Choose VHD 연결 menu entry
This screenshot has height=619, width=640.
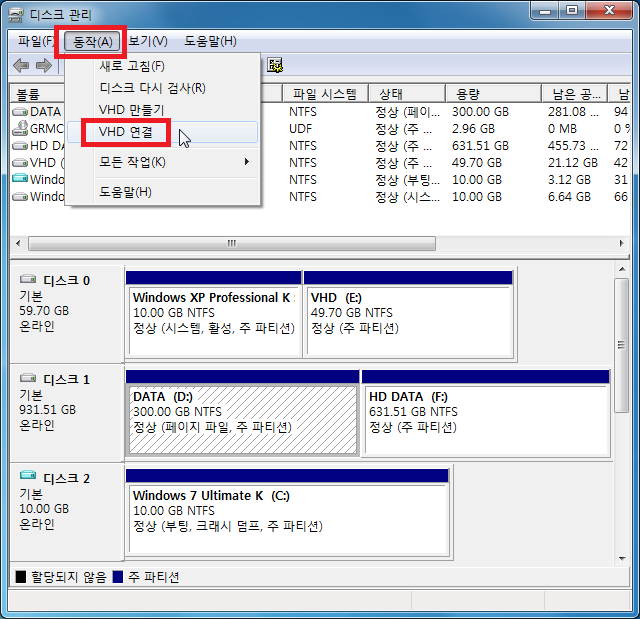163,132
